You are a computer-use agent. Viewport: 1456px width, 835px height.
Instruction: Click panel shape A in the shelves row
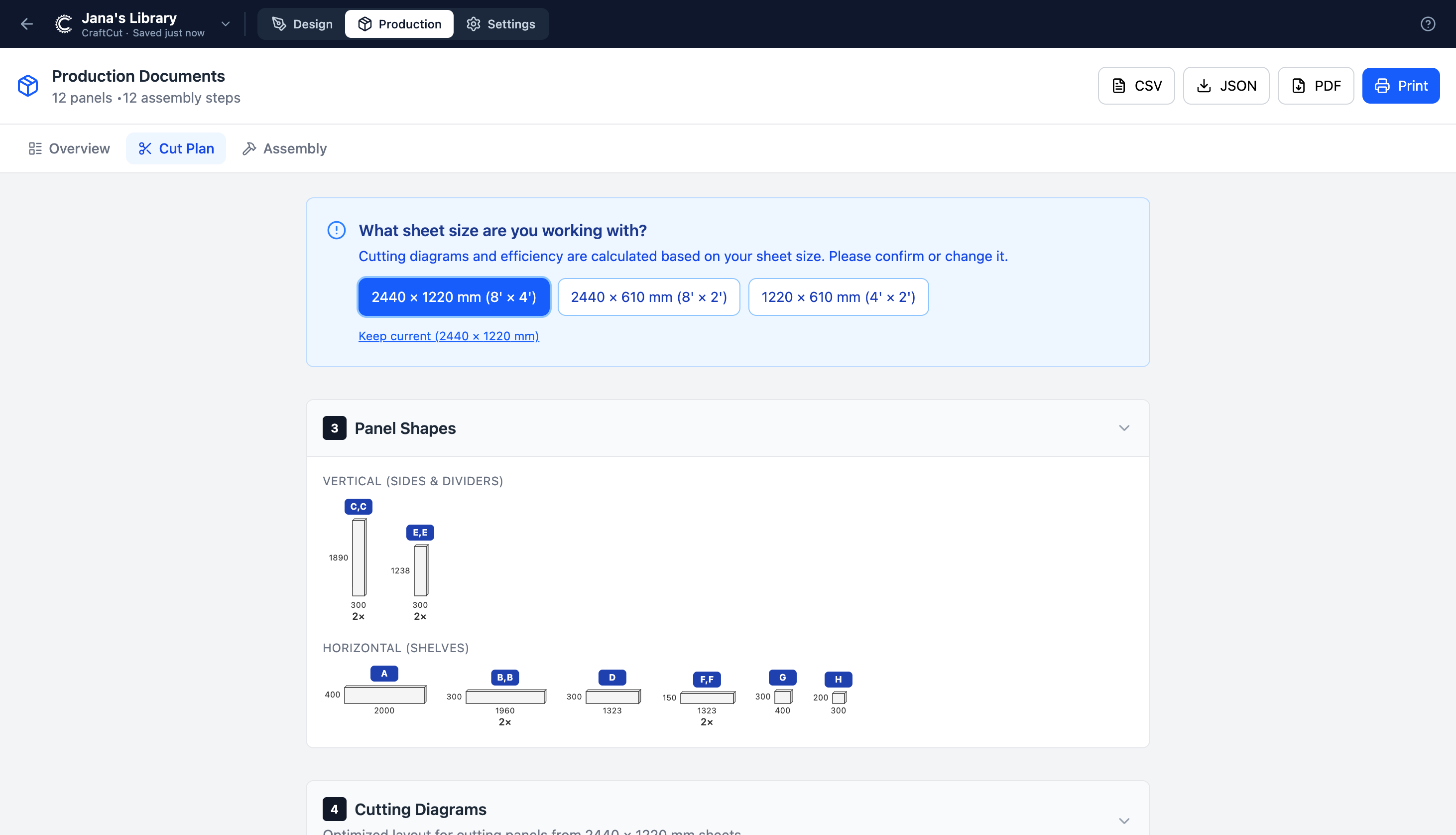pyautogui.click(x=384, y=695)
